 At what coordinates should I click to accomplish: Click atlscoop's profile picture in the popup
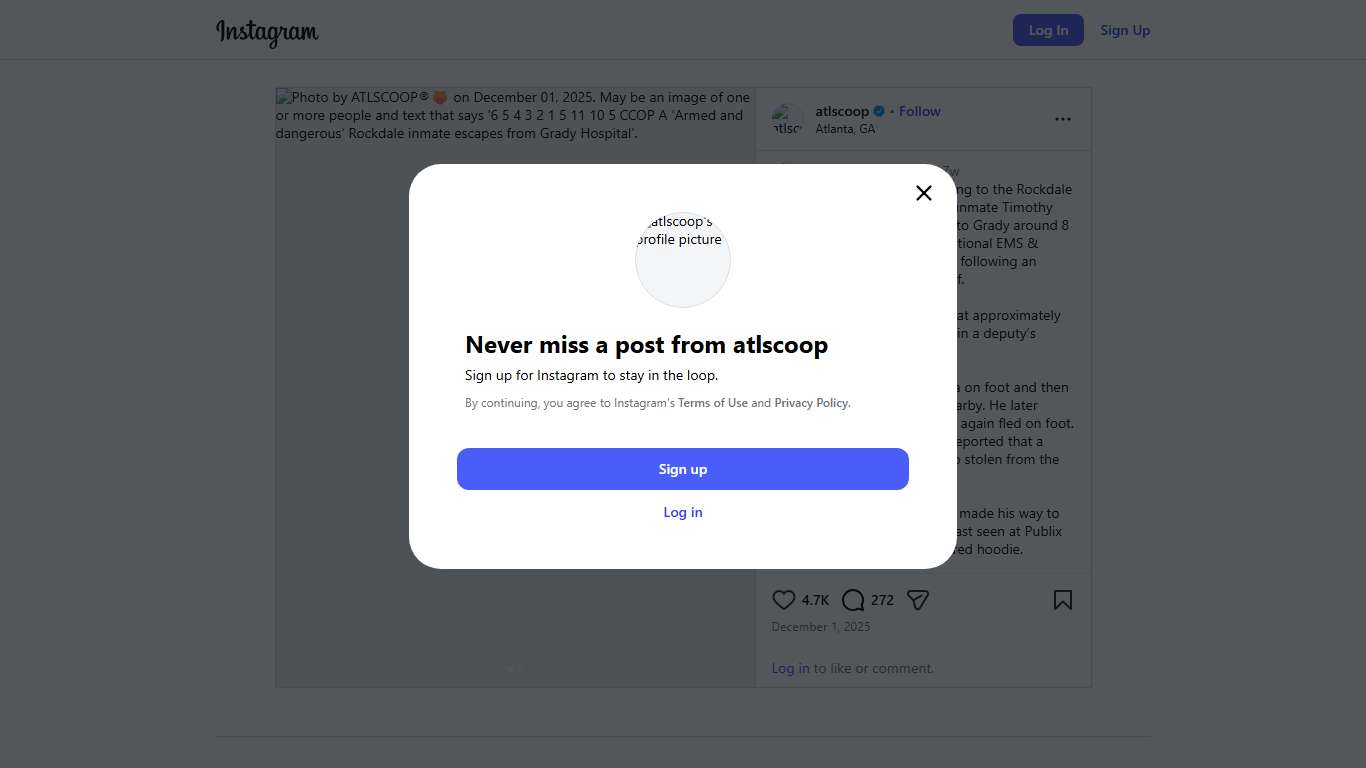click(x=683, y=259)
